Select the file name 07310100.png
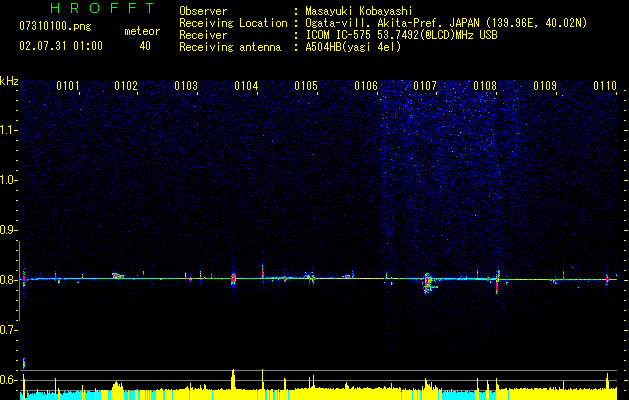 (x=55, y=27)
